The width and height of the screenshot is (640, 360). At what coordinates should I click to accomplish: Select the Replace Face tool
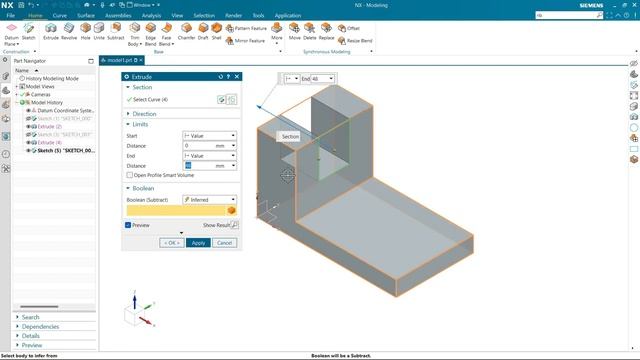tap(327, 31)
